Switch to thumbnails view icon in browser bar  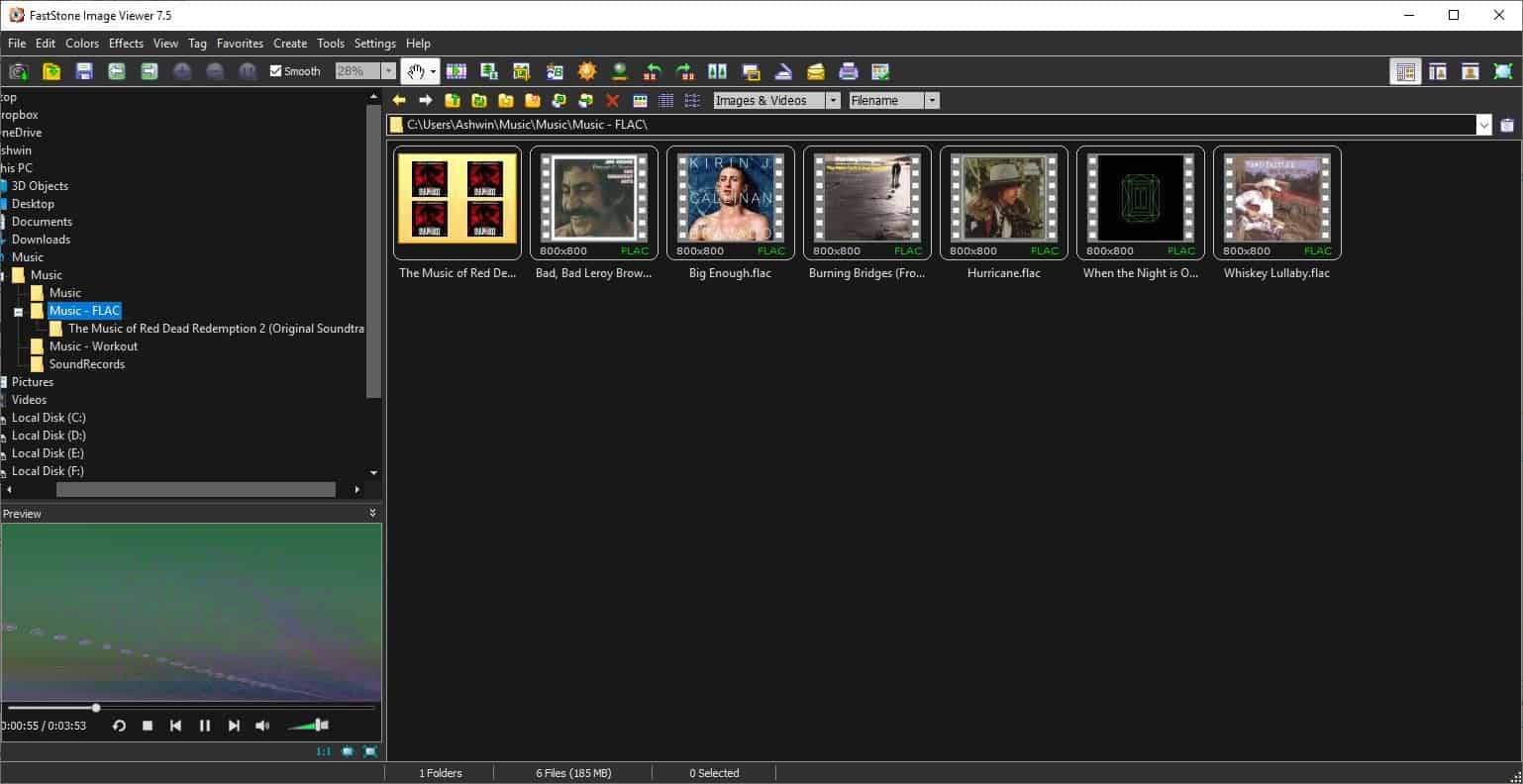click(x=640, y=100)
